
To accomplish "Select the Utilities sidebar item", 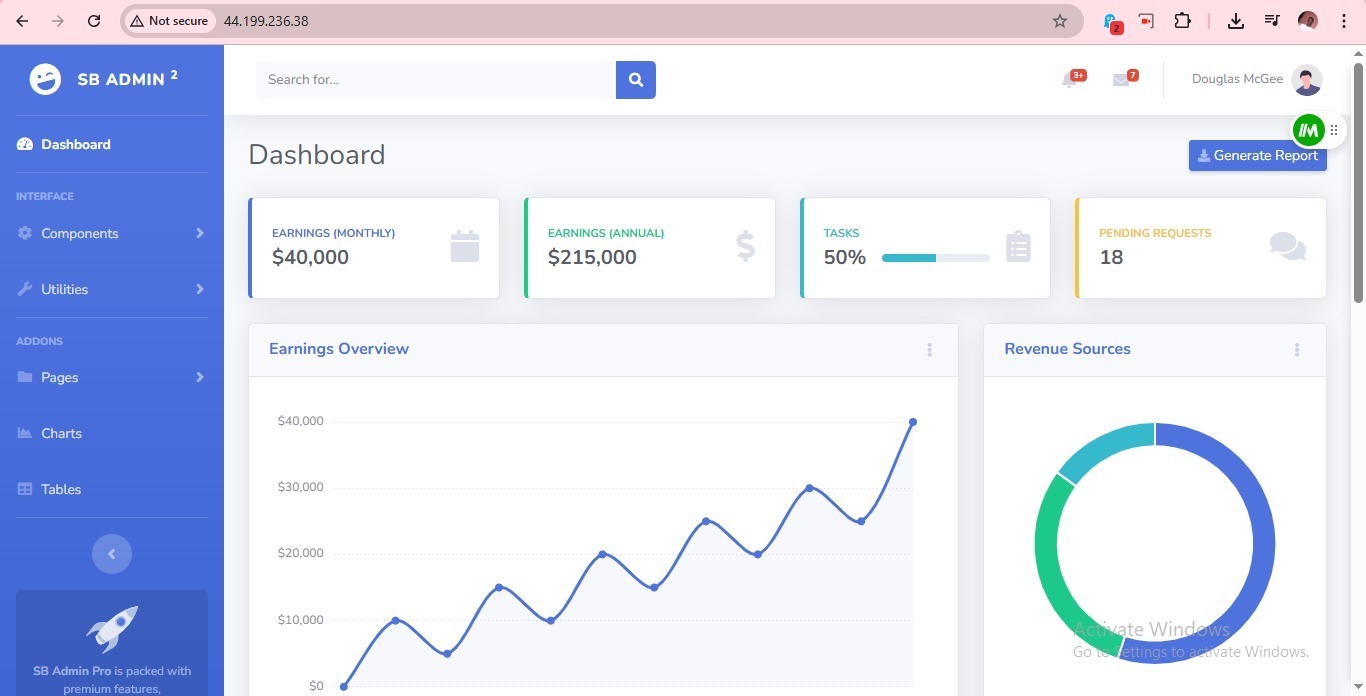I will pyautogui.click(x=112, y=289).
